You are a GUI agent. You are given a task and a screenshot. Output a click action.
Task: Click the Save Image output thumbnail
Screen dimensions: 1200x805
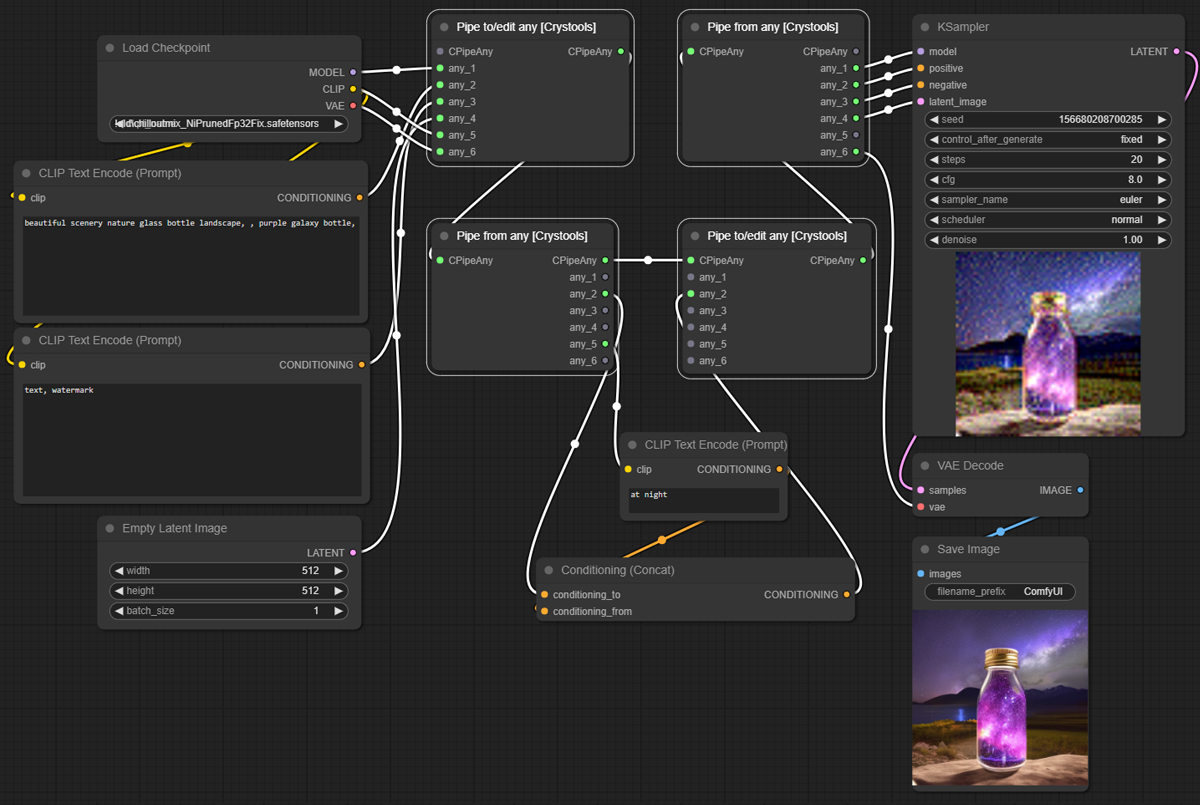(1000, 697)
